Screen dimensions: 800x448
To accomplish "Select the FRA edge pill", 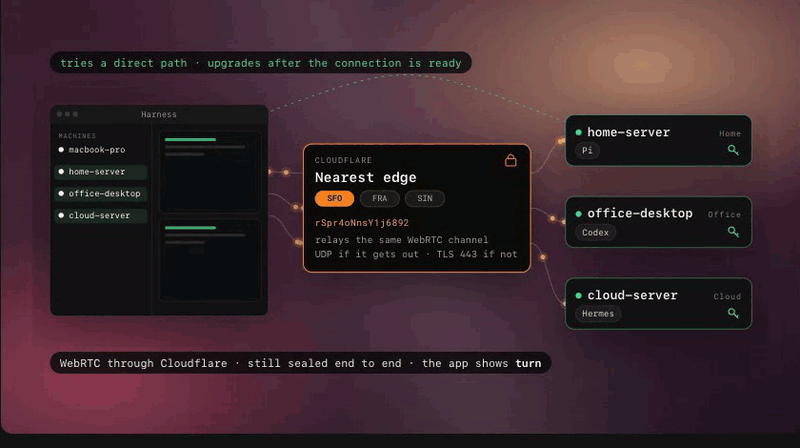I will click(x=380, y=198).
